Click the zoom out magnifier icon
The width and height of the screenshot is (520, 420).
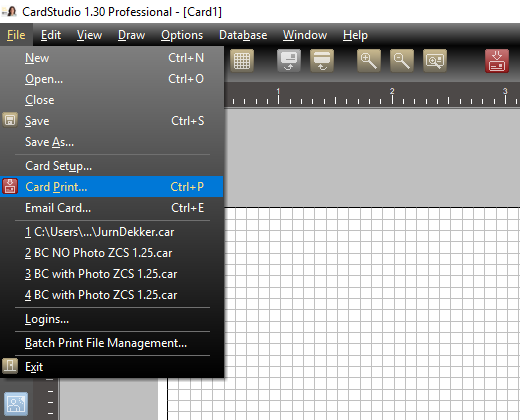click(402, 61)
